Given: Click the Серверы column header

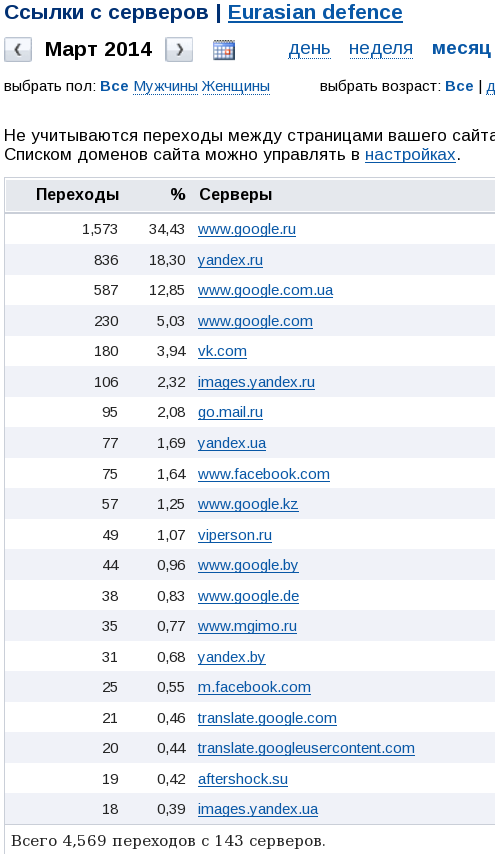Looking at the screenshot, I should [x=236, y=194].
